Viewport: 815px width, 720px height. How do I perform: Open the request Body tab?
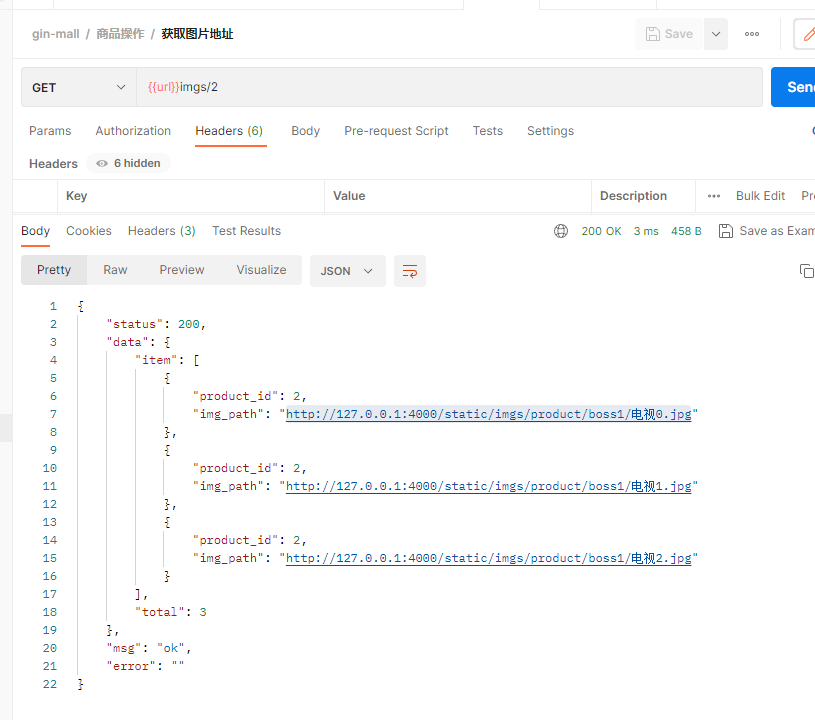(x=306, y=131)
